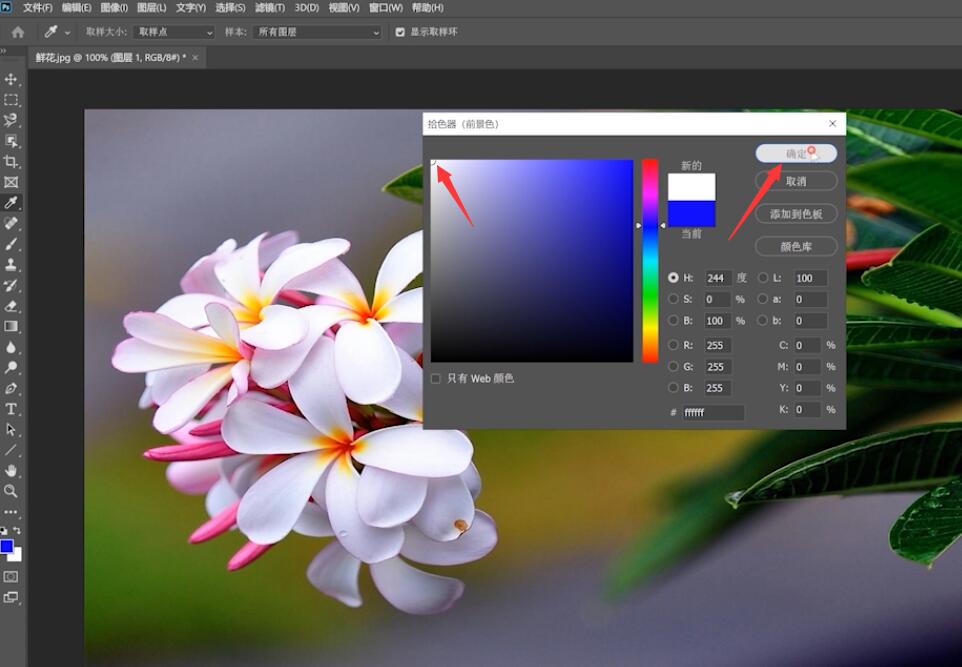Click the vertical hue spectrum slider
The width and height of the screenshot is (962, 667).
click(650, 261)
